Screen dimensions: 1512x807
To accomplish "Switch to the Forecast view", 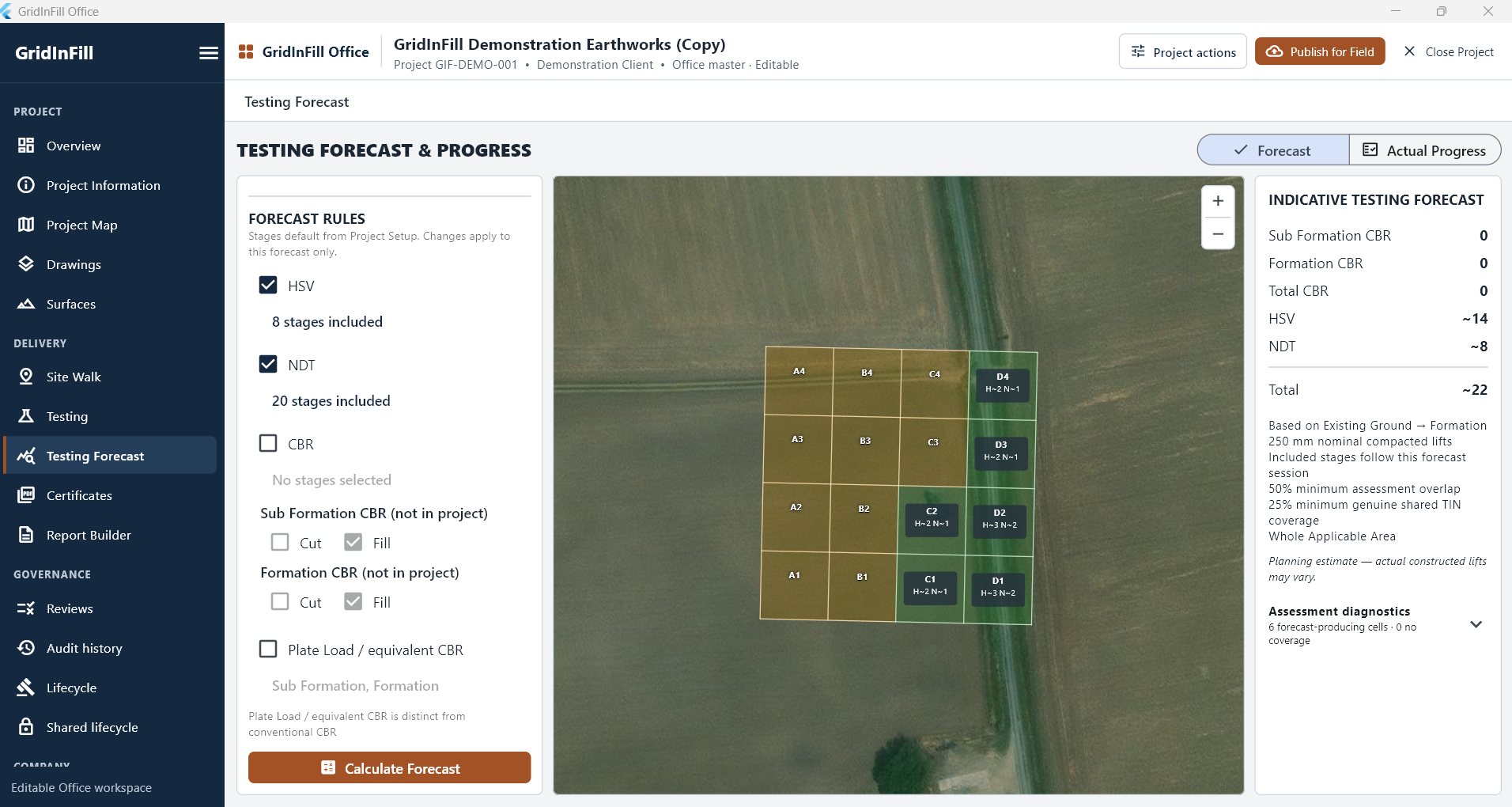I will click(x=1273, y=150).
